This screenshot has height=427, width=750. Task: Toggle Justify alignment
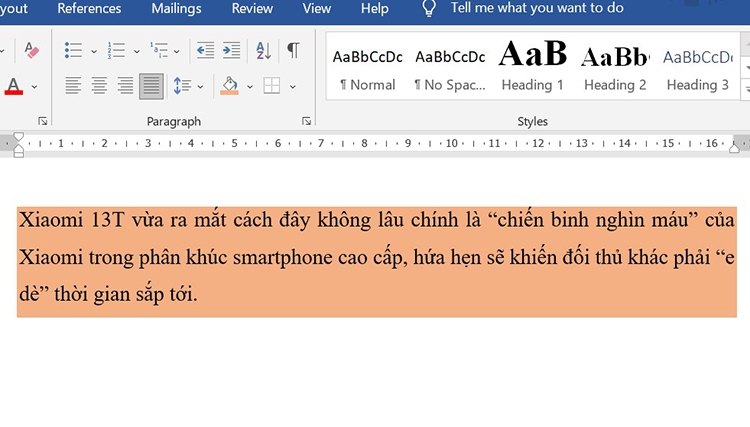click(x=151, y=86)
